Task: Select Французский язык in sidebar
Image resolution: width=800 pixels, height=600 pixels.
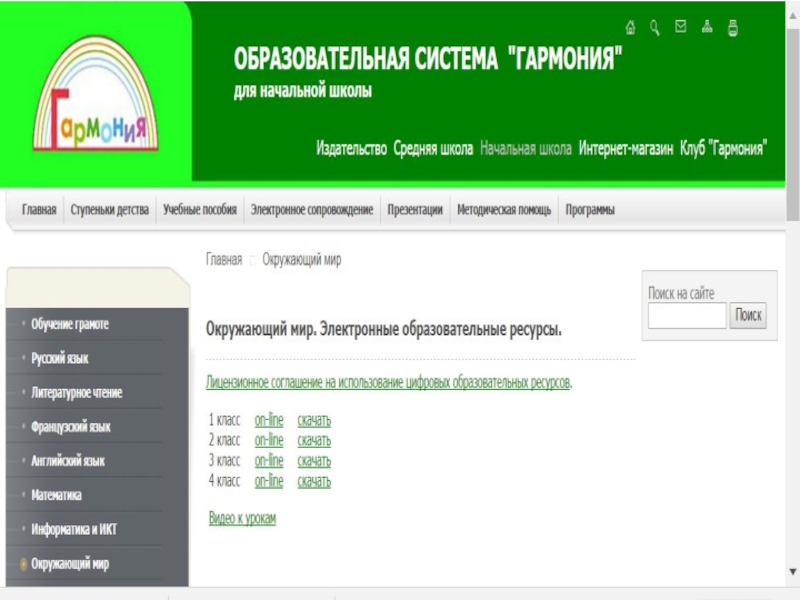Action: coord(70,427)
